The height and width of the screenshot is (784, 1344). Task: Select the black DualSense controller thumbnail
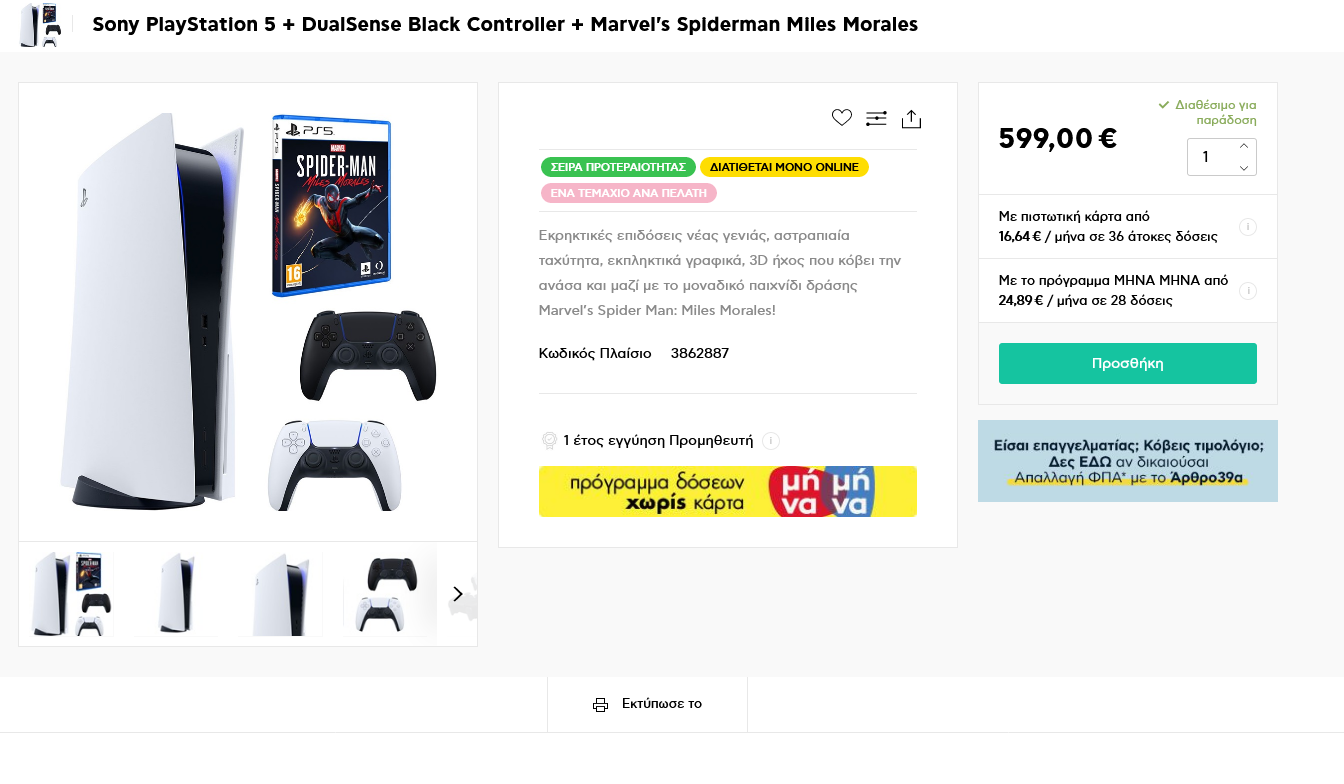384,594
